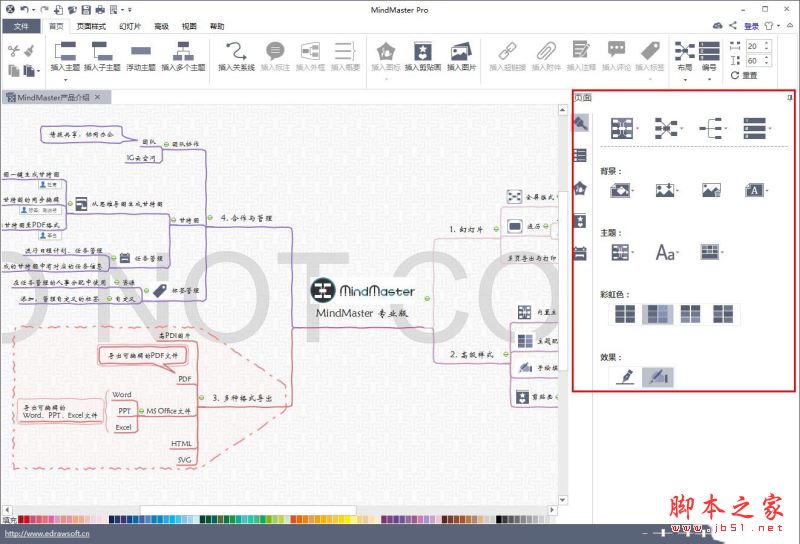Switch to 幻灯片 (Slideshow) ribbon tab
The image size is (800, 544).
tap(130, 26)
